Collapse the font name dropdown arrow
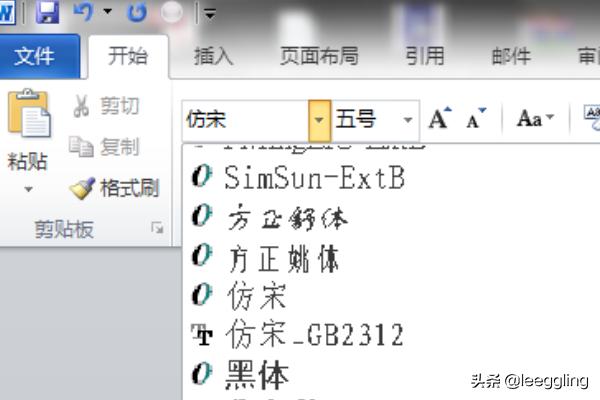Screen dimensions: 600x400 [319, 120]
